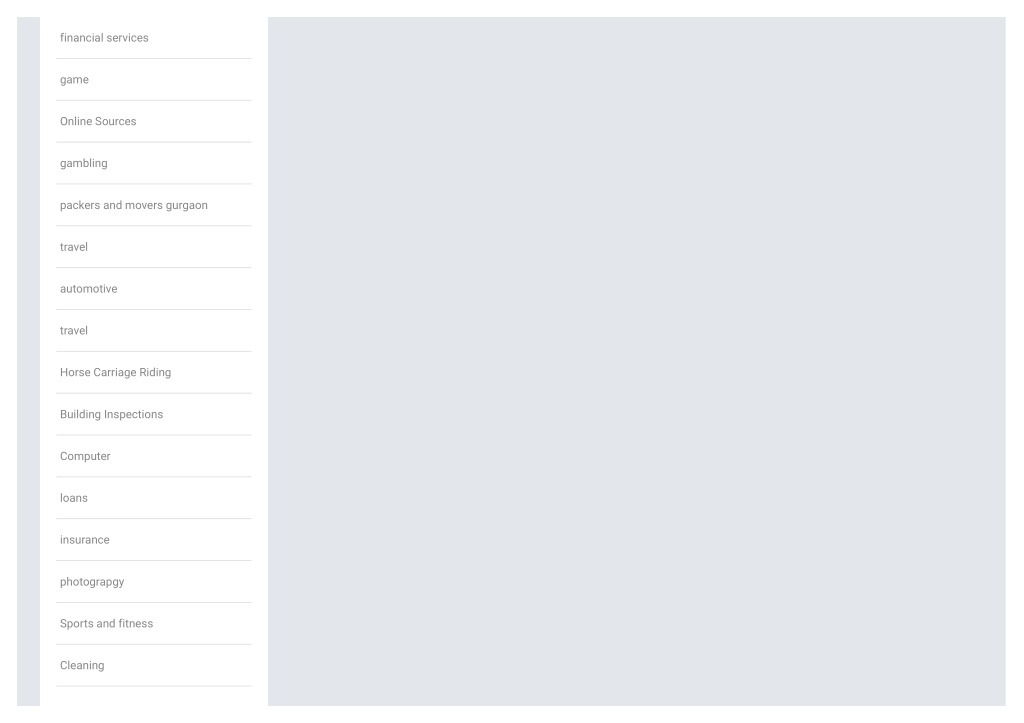This screenshot has height=723, width=1024.
Task: Select the second travel link below automotive
Action: [74, 330]
